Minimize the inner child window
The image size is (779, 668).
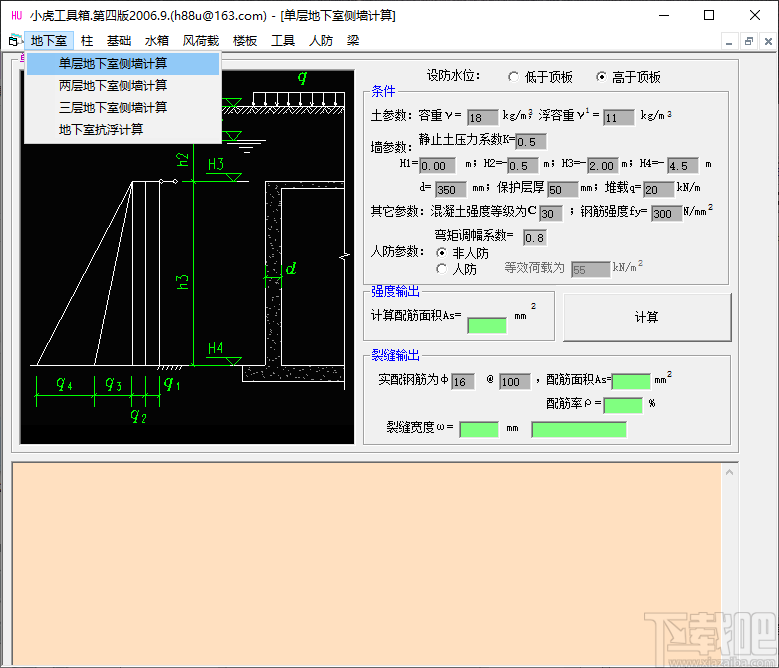pyautogui.click(x=729, y=42)
